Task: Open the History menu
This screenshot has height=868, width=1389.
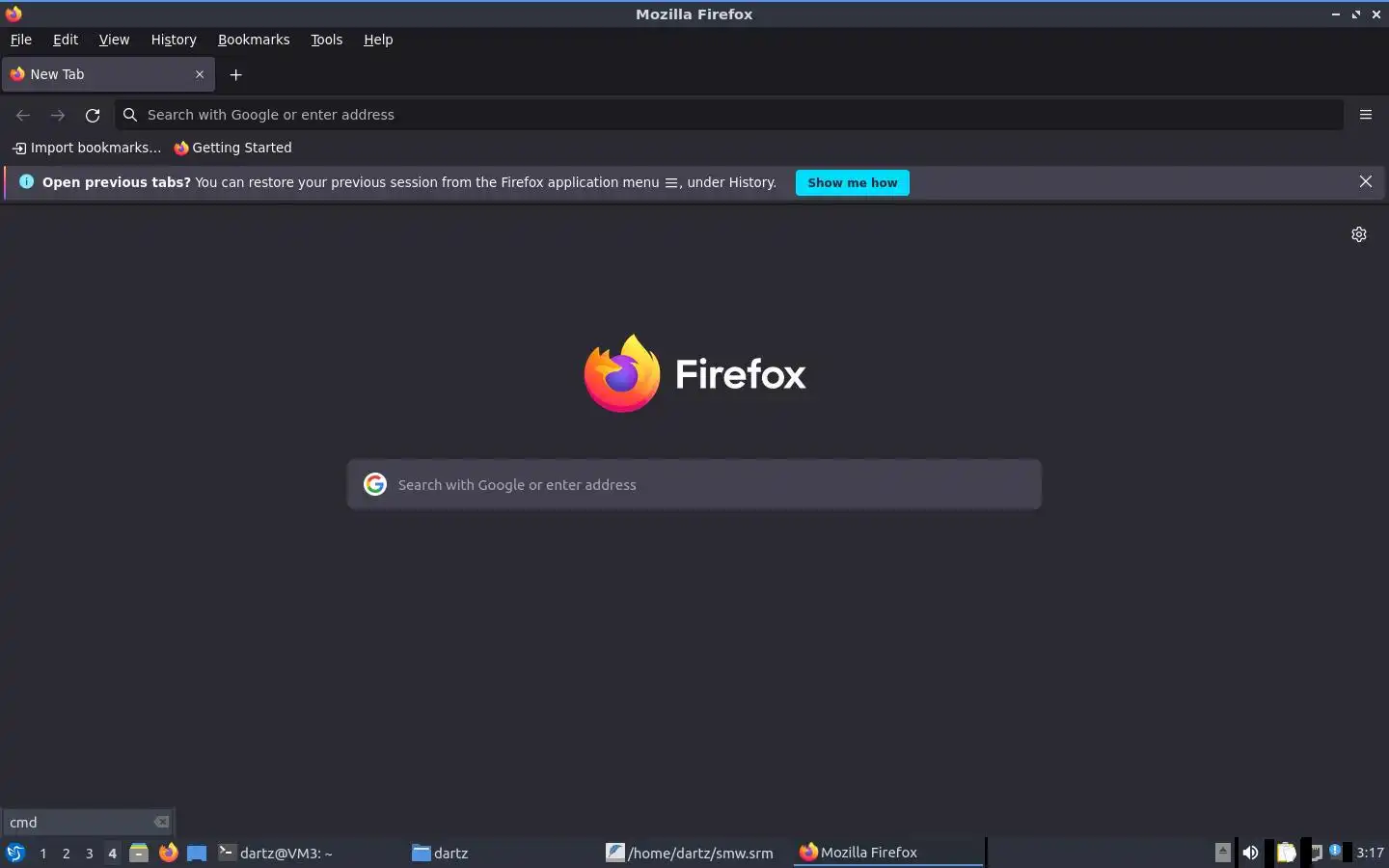Action: (174, 40)
